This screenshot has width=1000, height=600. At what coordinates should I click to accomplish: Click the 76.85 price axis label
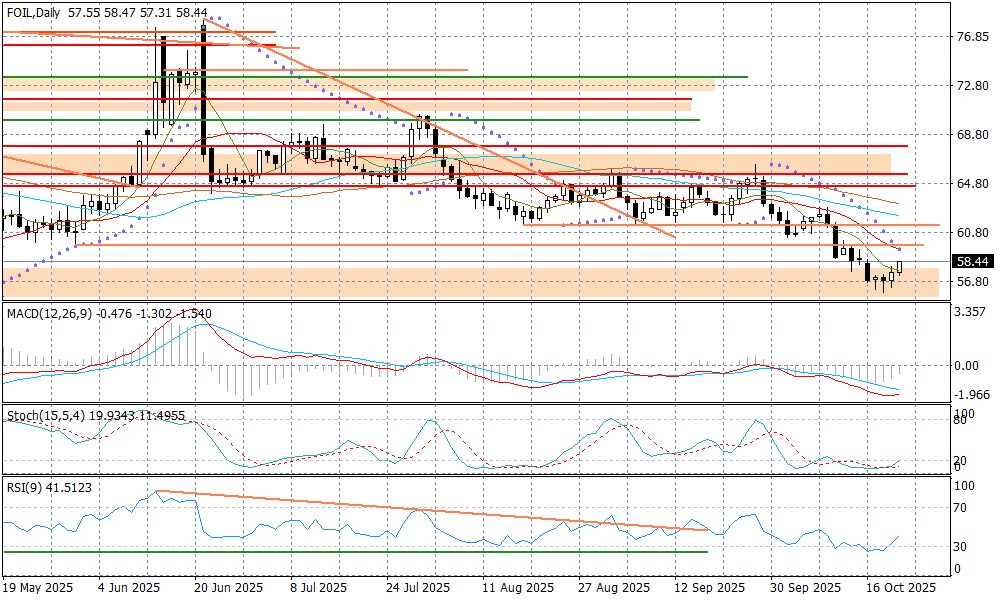click(972, 37)
